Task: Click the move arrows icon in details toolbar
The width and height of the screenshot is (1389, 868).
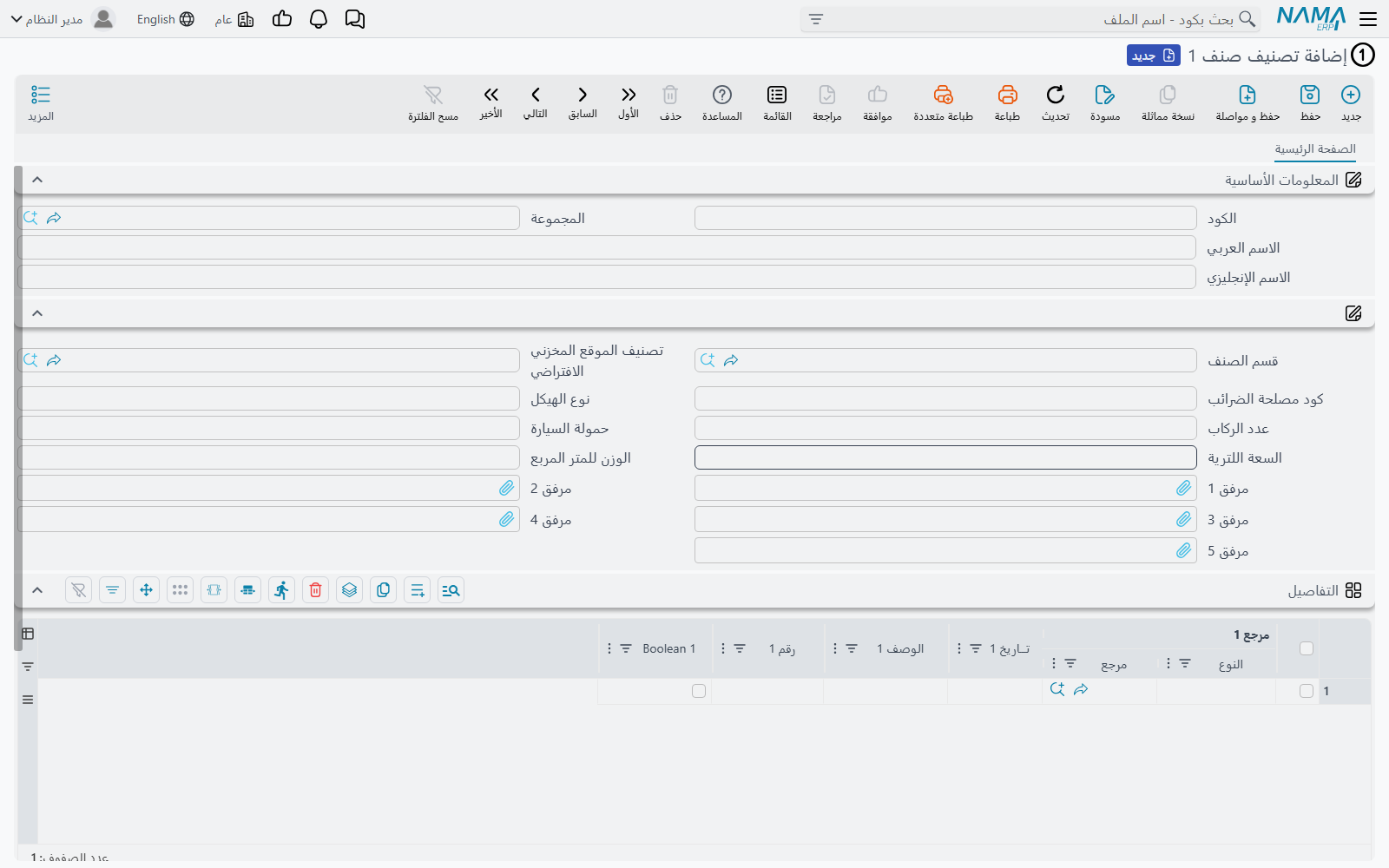Action: click(x=147, y=590)
